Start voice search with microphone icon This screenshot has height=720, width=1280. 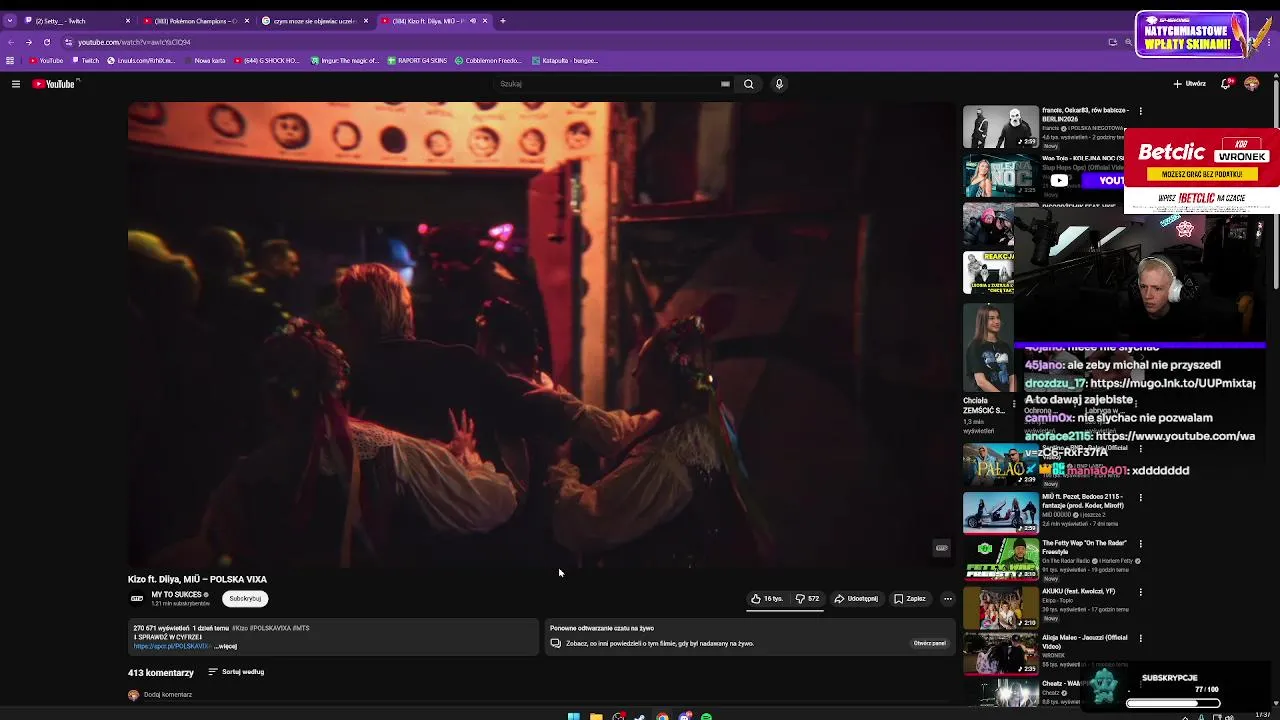click(779, 84)
